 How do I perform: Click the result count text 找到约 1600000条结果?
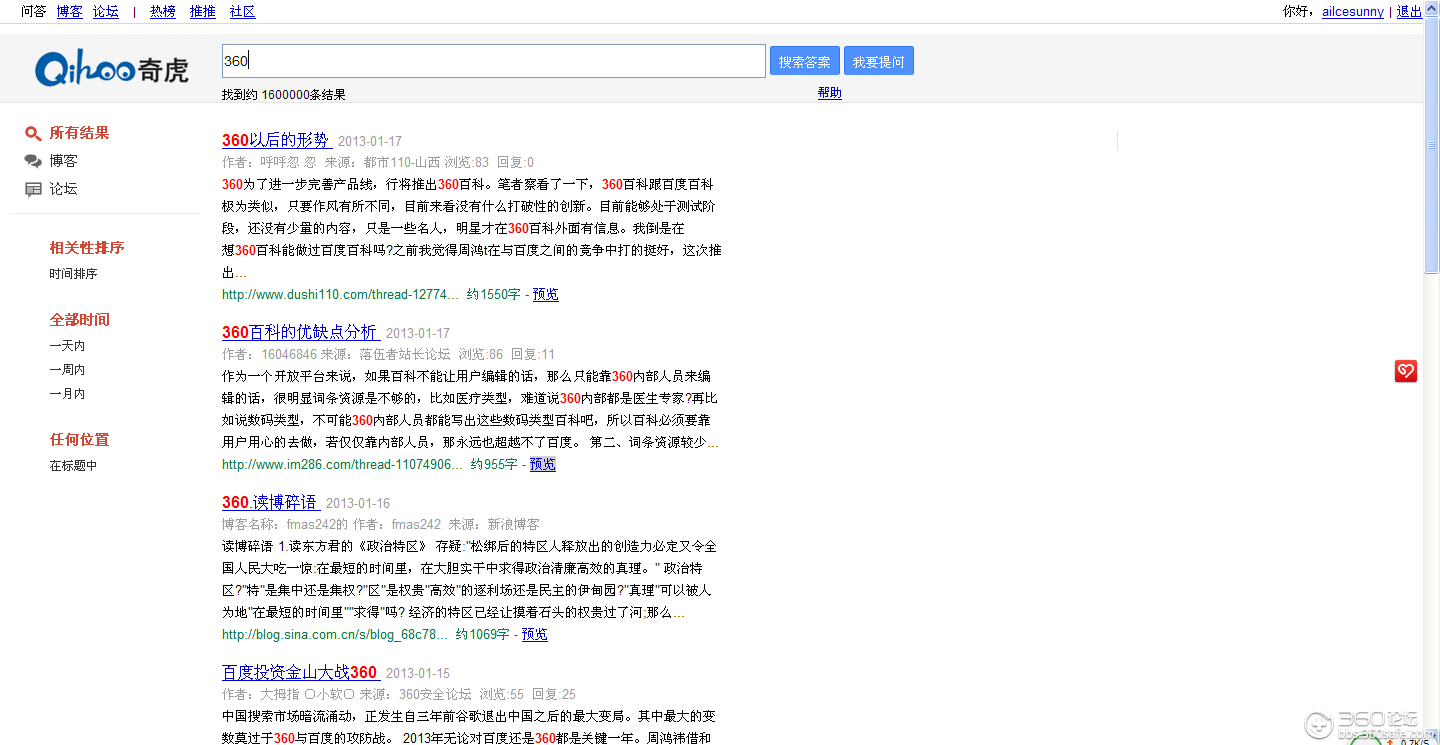tap(284, 95)
